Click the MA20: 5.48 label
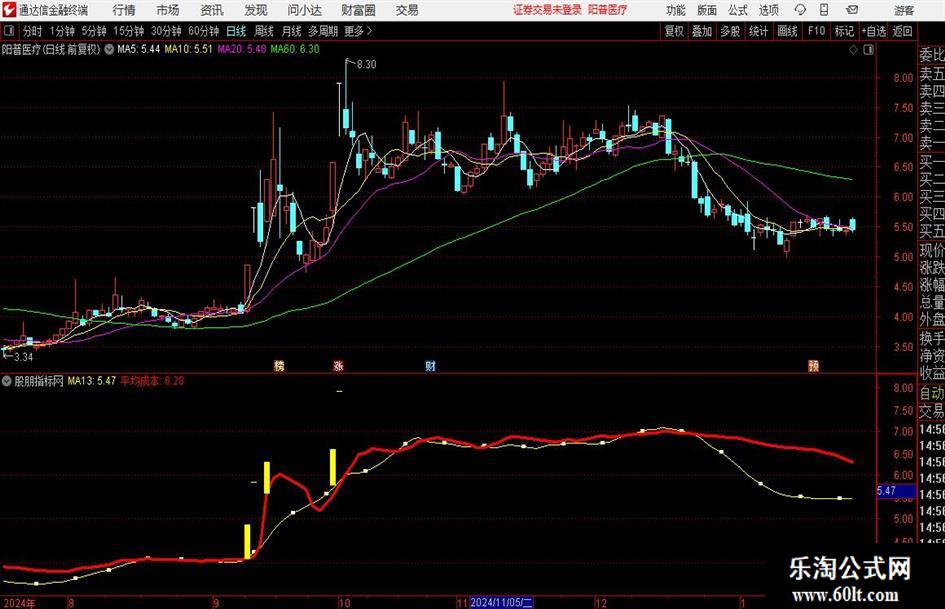This screenshot has width=945, height=609. point(242,49)
